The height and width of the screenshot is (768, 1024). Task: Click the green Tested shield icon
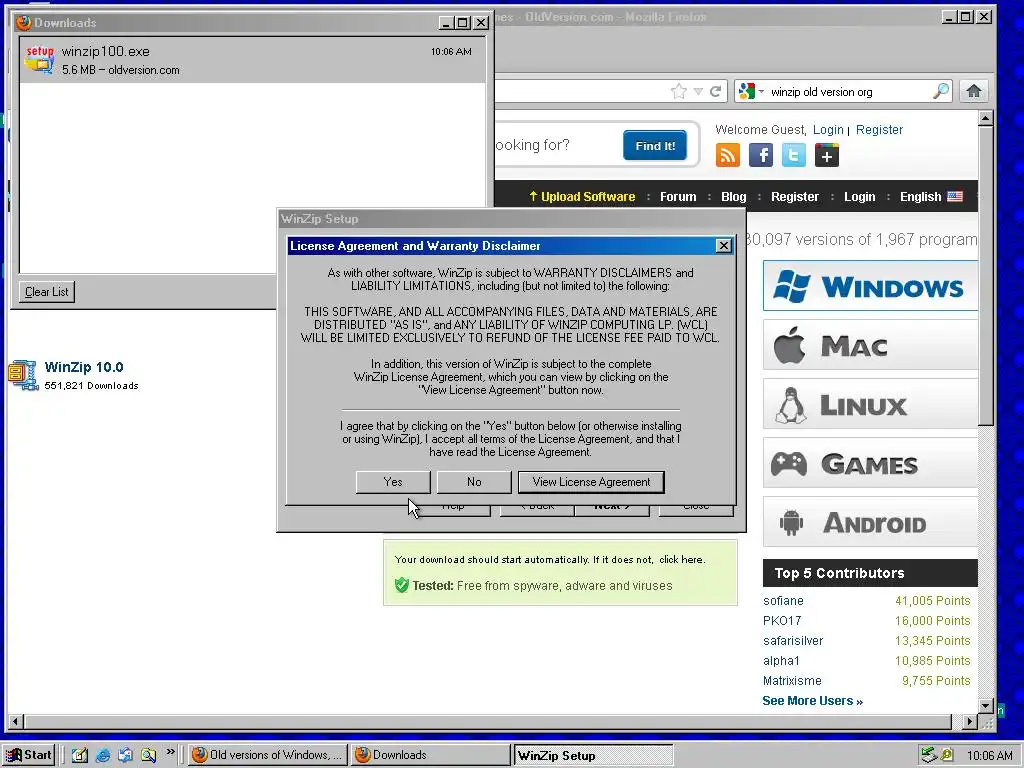point(402,585)
